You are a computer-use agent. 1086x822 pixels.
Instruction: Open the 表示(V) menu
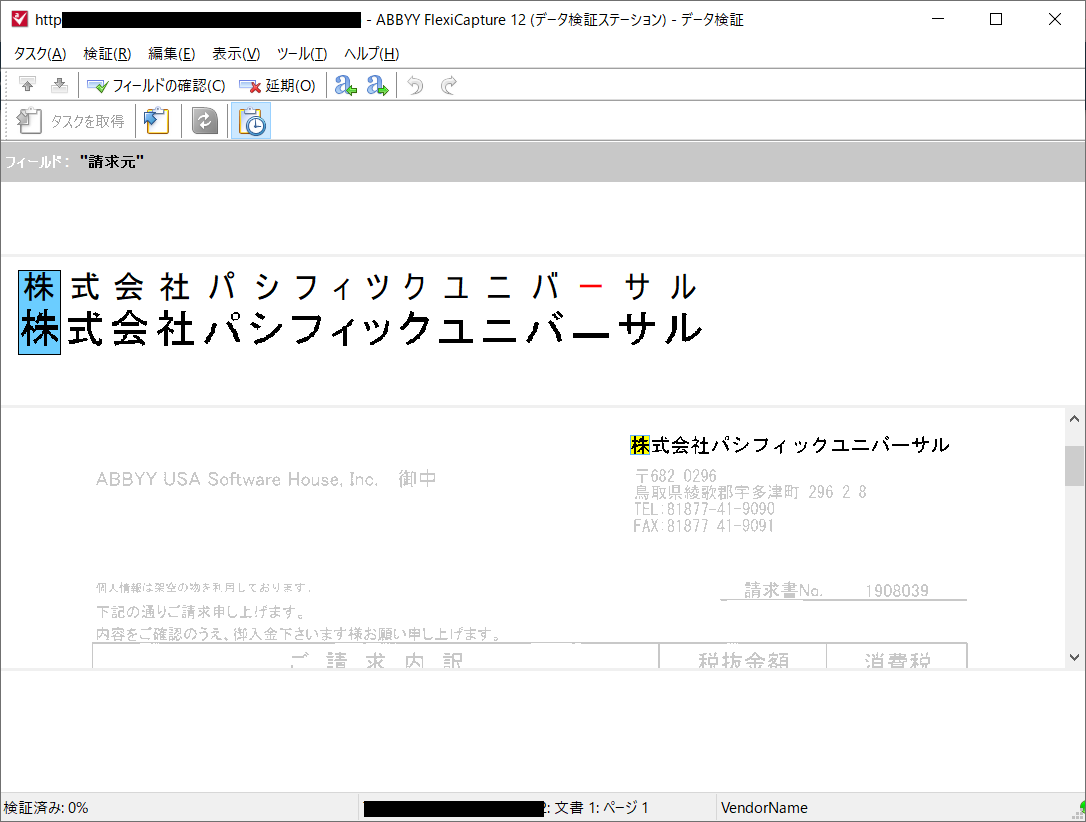236,54
